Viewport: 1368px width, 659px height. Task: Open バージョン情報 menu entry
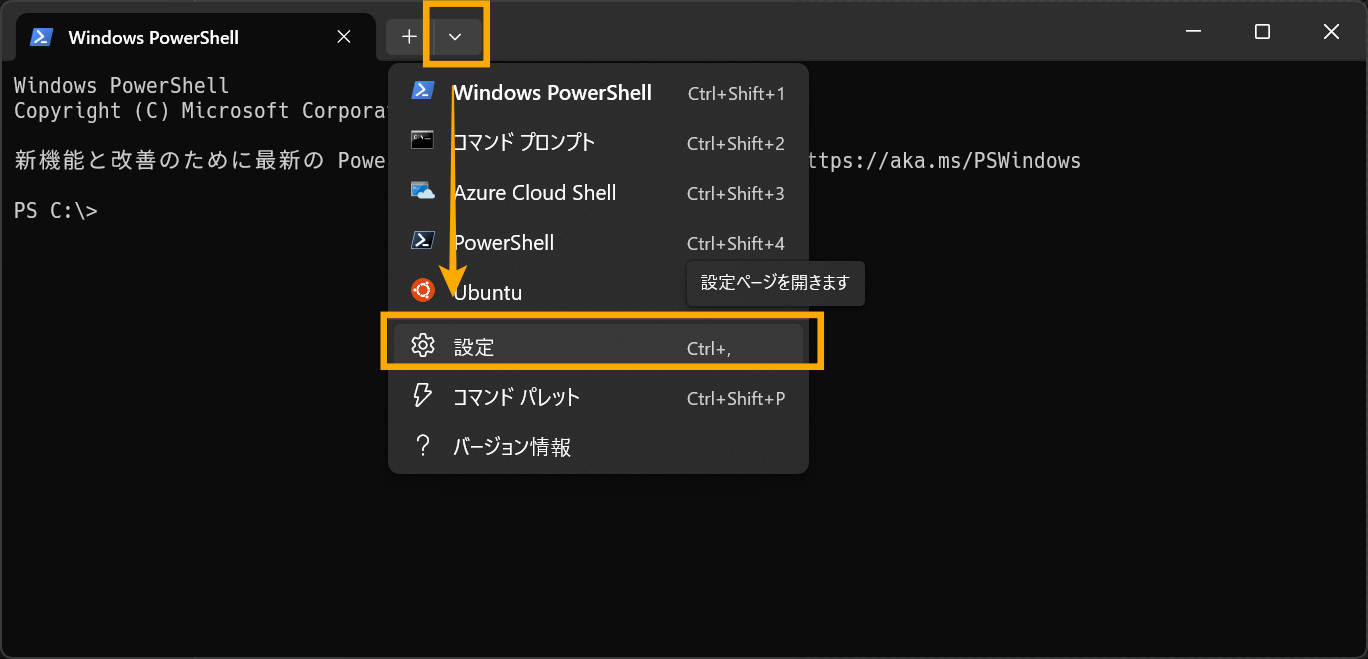point(598,447)
